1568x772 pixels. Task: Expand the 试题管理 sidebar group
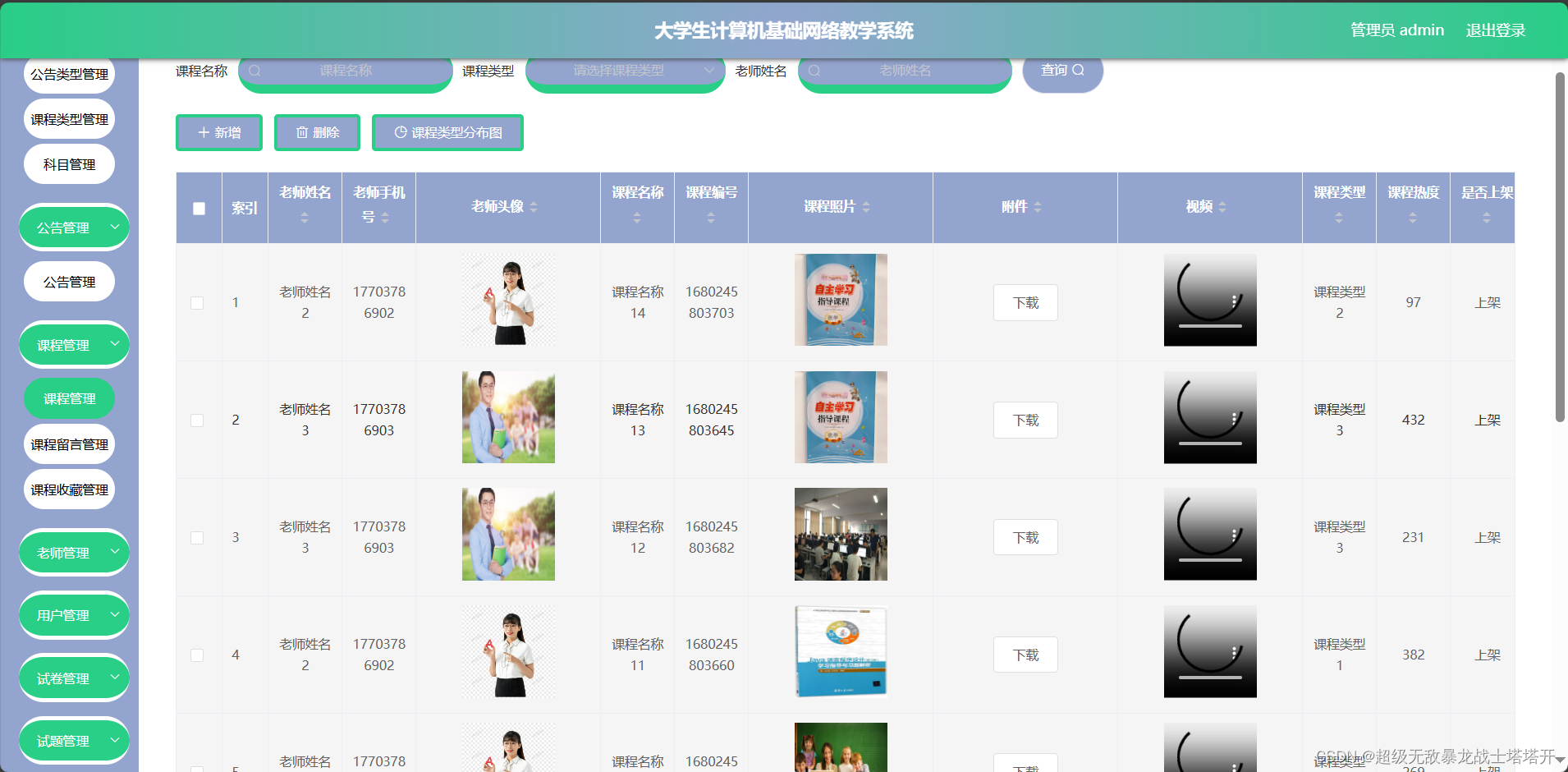(74, 741)
